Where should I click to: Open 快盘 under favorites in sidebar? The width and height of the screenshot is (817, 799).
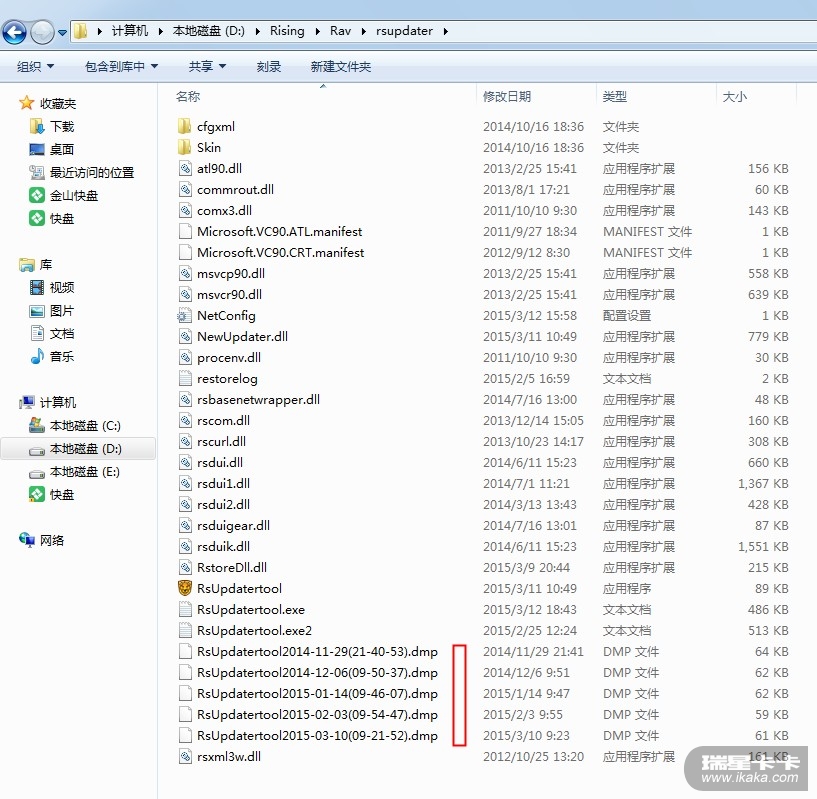[x=52, y=218]
